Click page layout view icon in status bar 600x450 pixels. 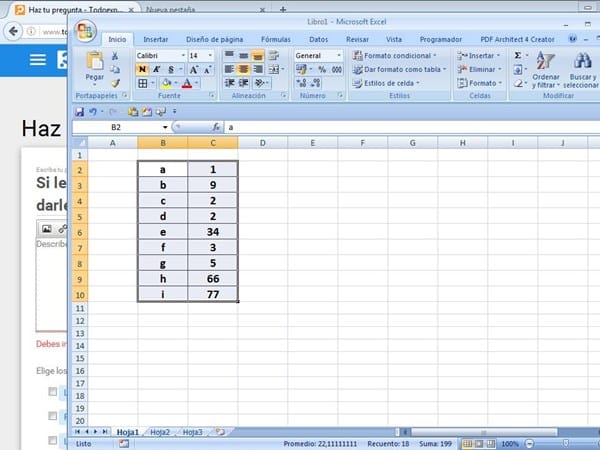[479, 444]
